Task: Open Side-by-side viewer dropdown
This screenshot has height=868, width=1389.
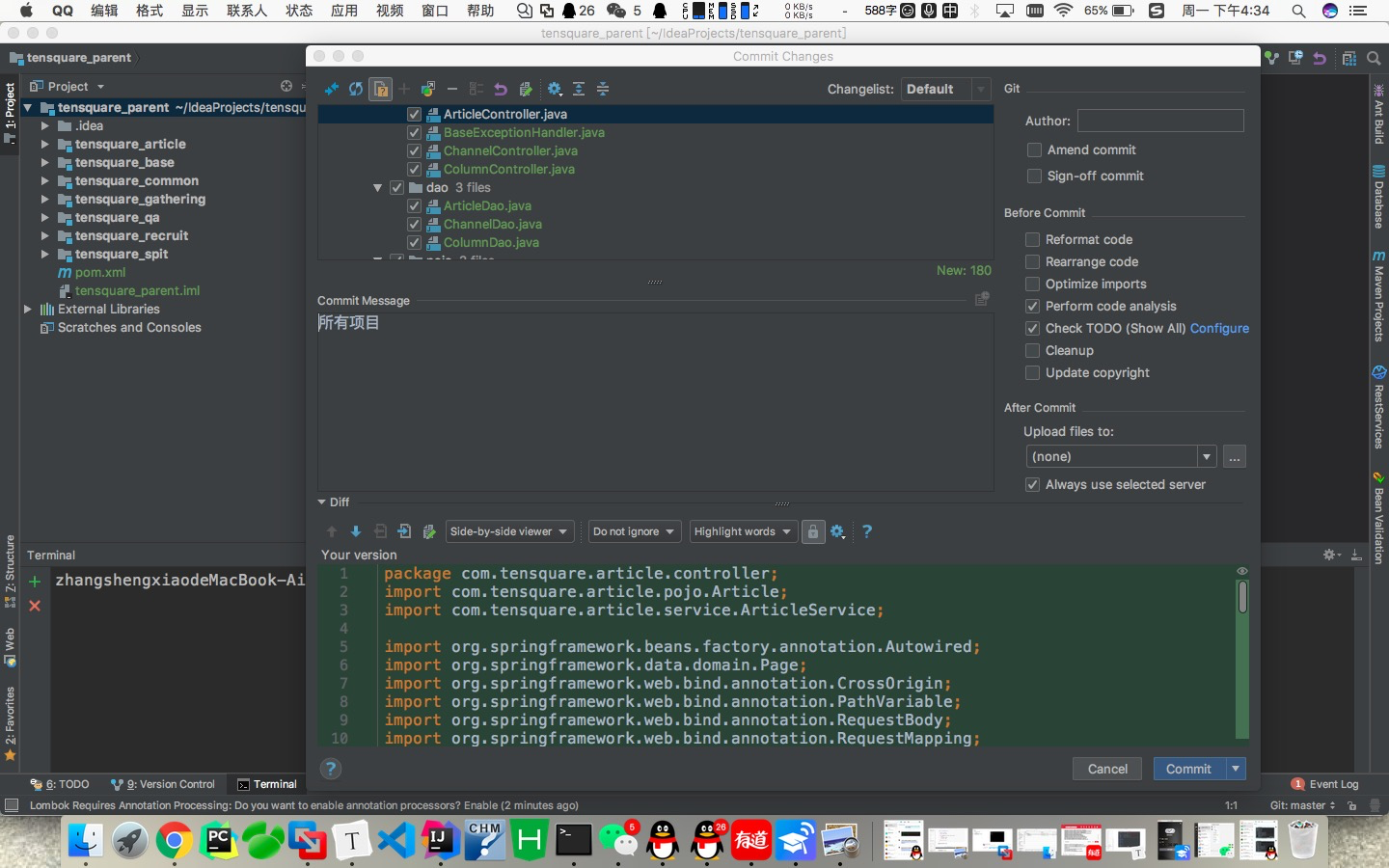Action: (x=509, y=531)
